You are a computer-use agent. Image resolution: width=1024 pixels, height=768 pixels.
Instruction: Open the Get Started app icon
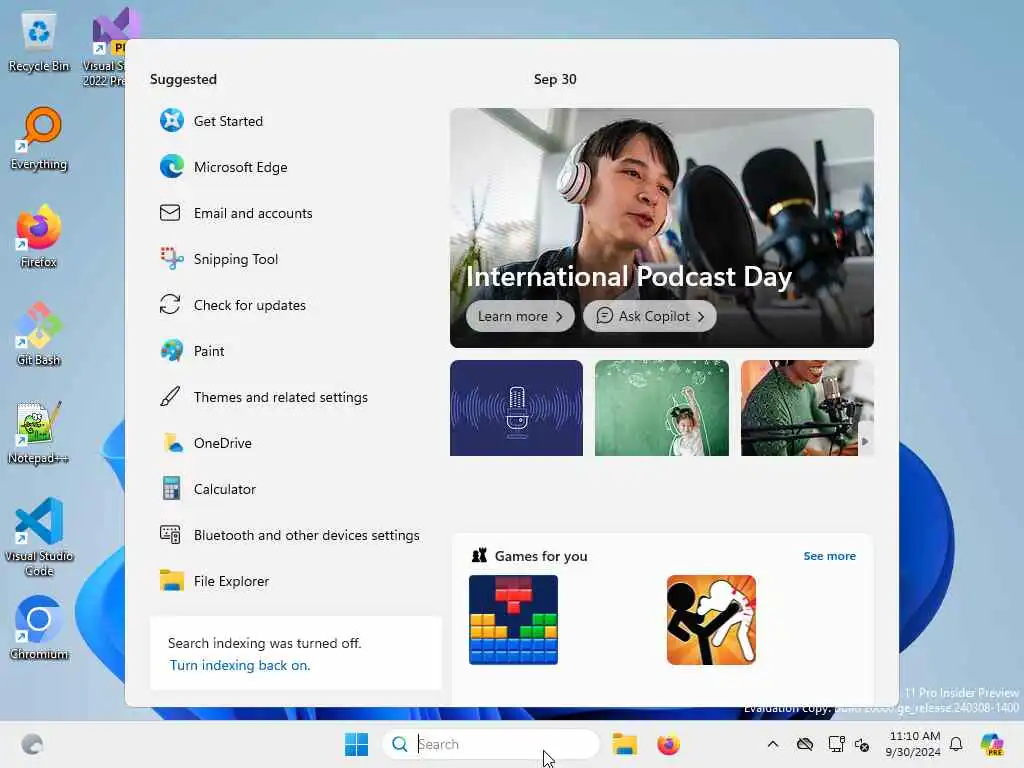pyautogui.click(x=172, y=121)
